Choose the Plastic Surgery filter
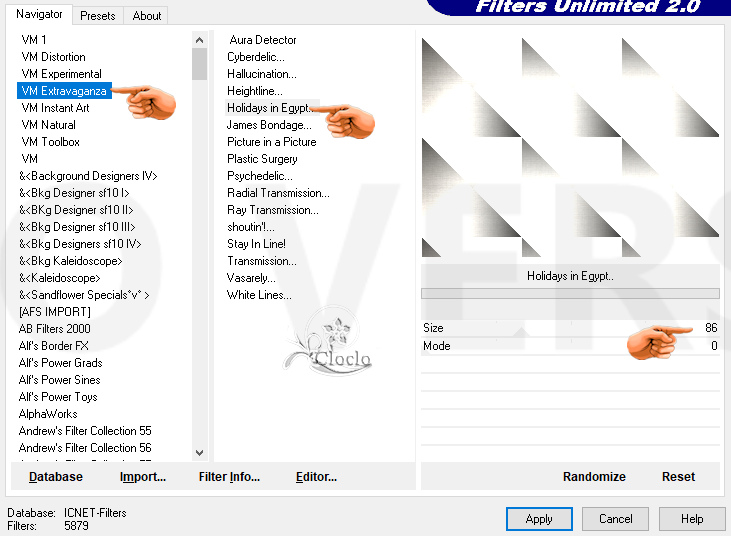 pyautogui.click(x=262, y=159)
